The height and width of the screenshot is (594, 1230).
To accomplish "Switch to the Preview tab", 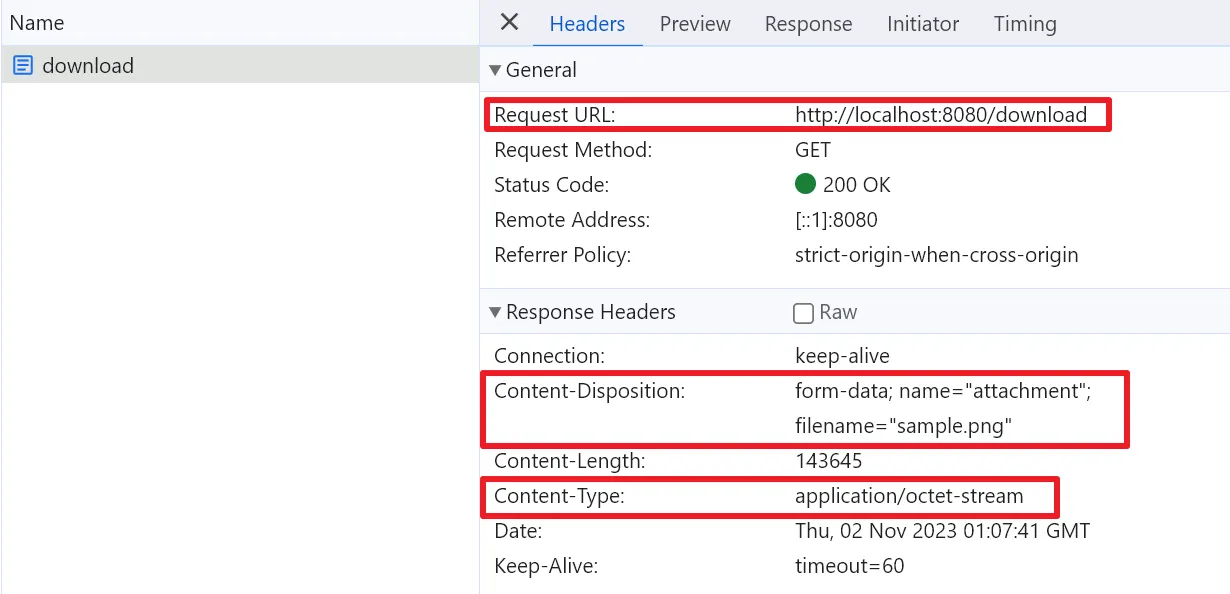I will pyautogui.click(x=695, y=24).
